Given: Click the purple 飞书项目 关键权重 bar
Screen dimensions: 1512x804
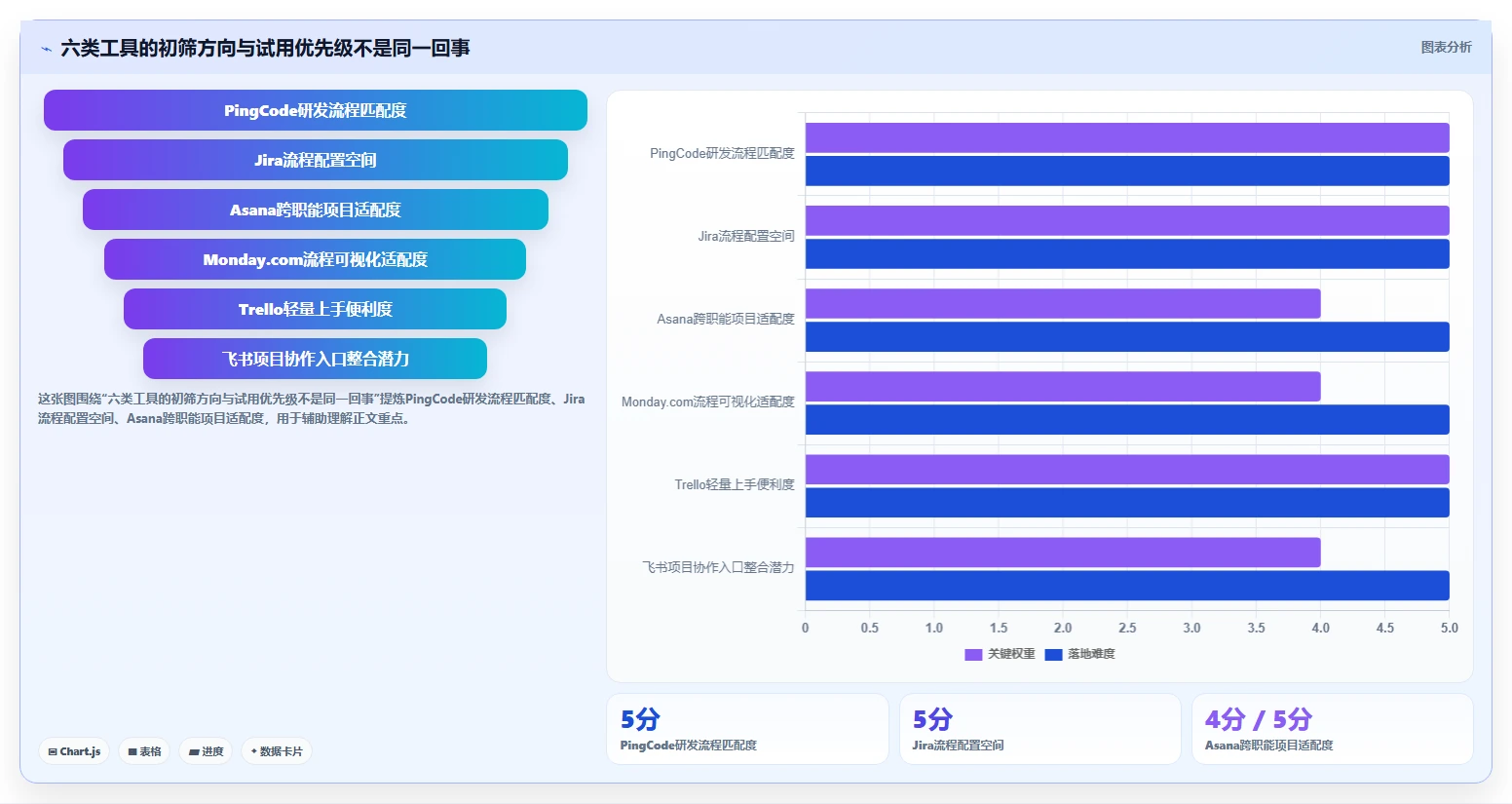Looking at the screenshot, I should (x=1063, y=552).
